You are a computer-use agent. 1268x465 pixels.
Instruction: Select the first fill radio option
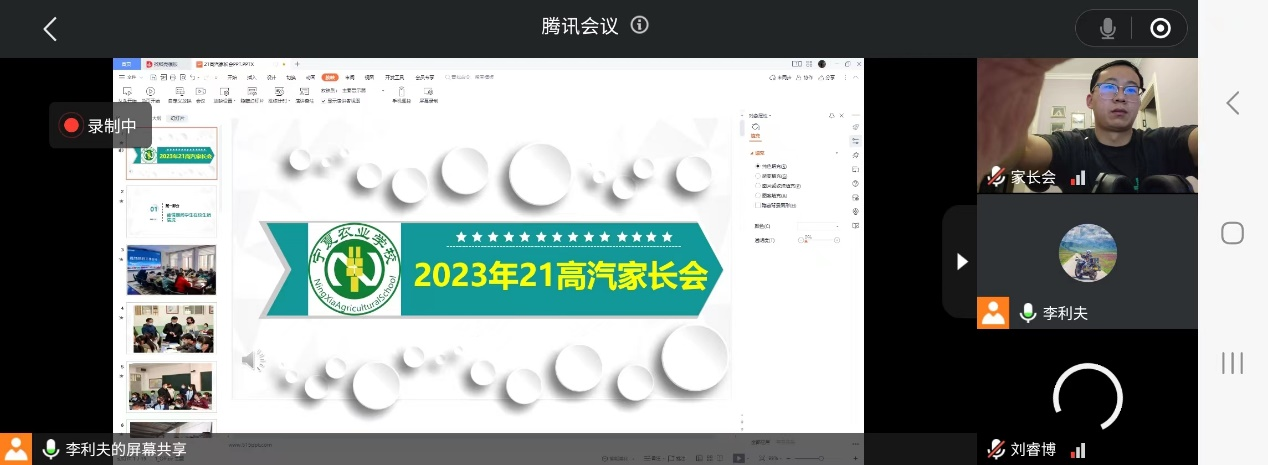pos(757,166)
